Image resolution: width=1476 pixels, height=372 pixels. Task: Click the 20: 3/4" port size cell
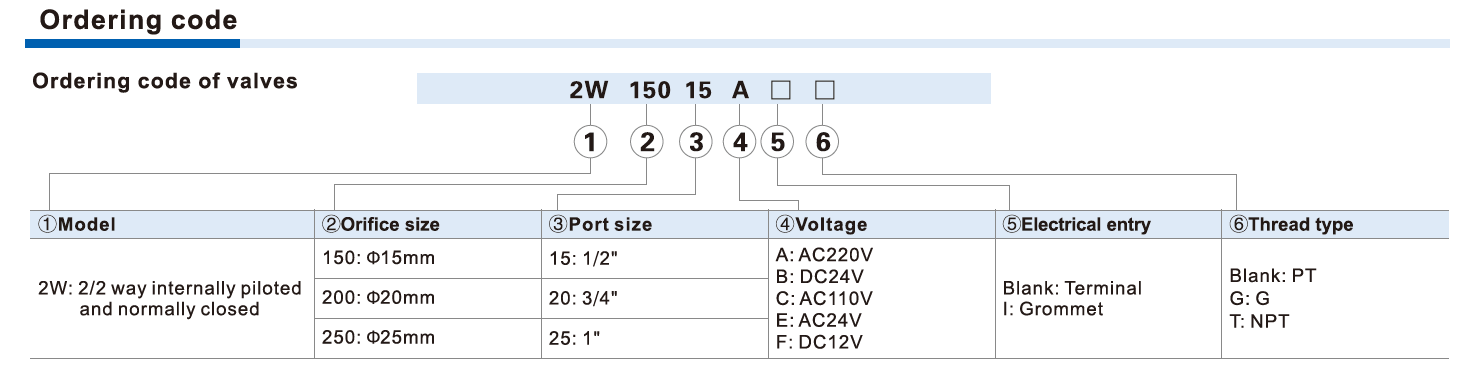click(x=655, y=298)
